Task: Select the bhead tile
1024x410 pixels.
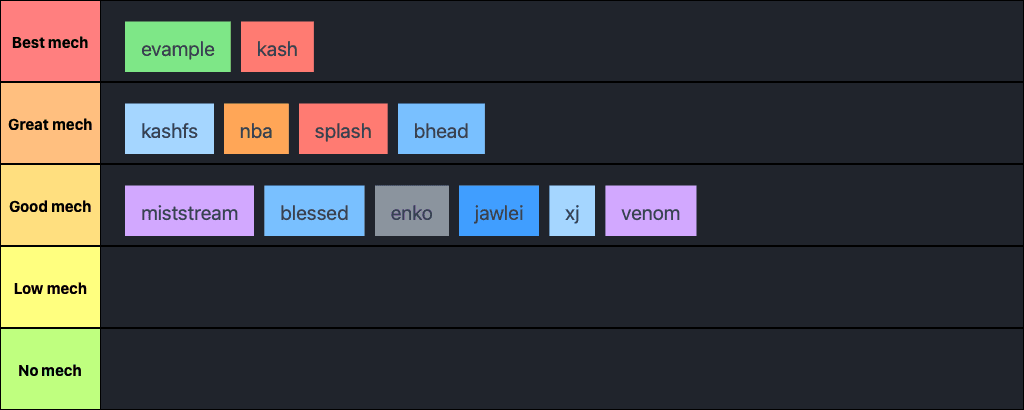Action: coord(441,129)
